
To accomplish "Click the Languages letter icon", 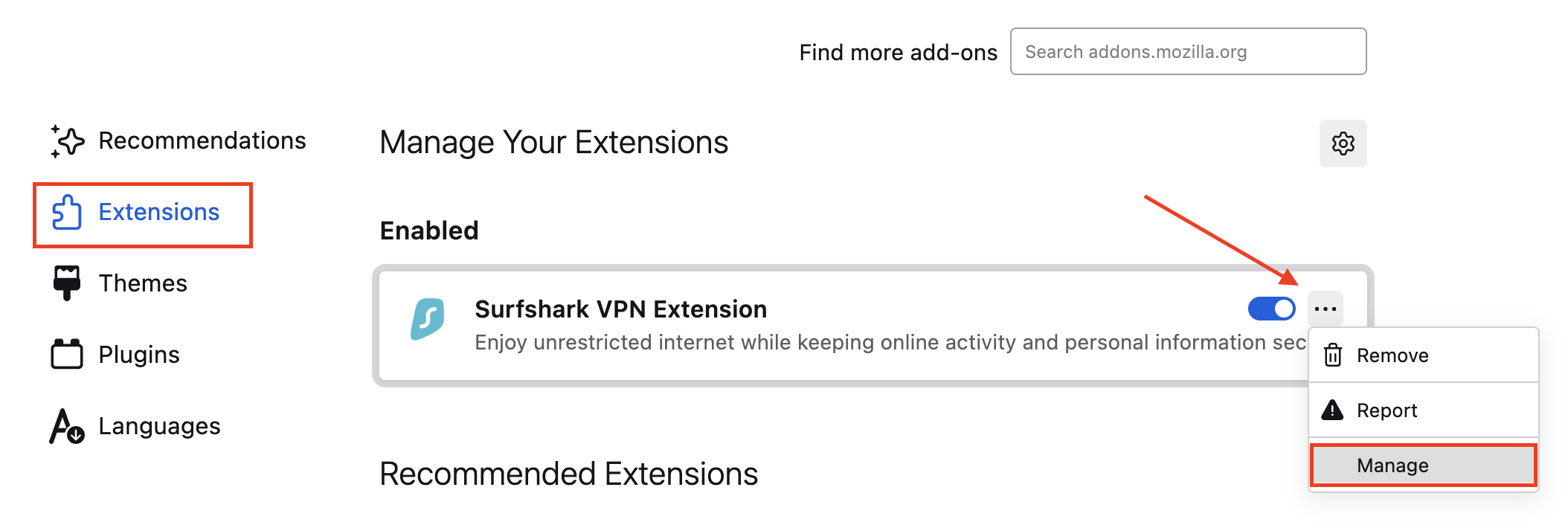I will [67, 426].
